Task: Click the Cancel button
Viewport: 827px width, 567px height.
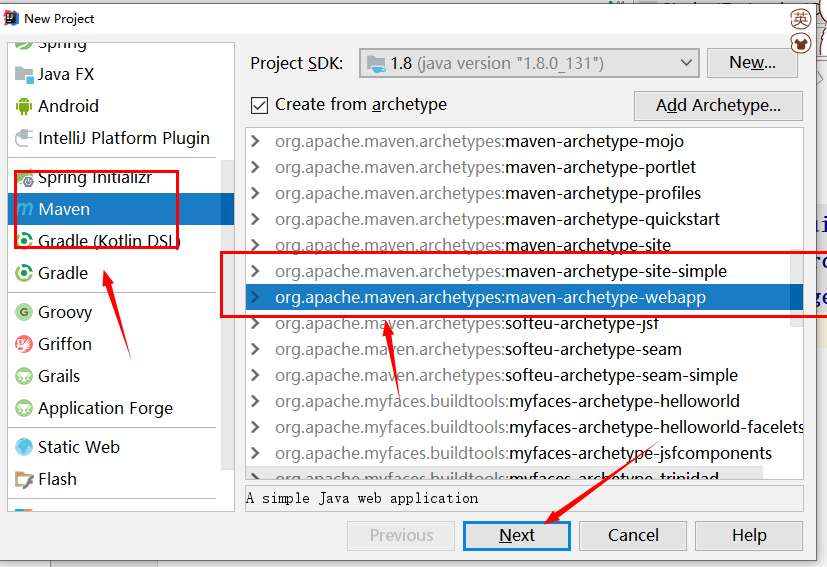Action: [633, 535]
